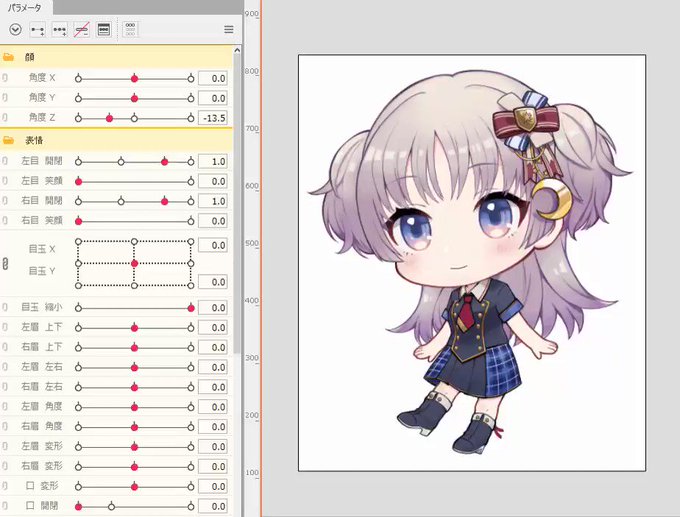Select the 右眉 変形 parameter label

(x=42, y=466)
